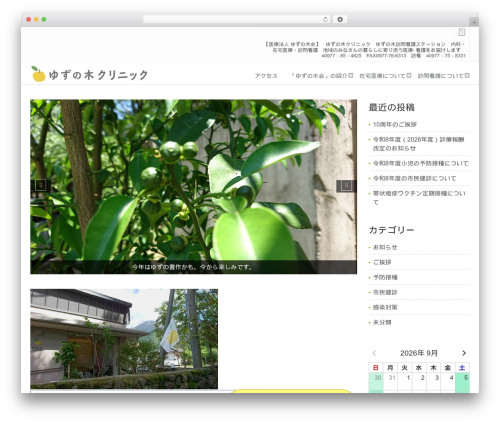Screen dimensions: 500x423
Task: Open post 帯状疱疹ワクチン定期接種について
Action: coord(419,198)
